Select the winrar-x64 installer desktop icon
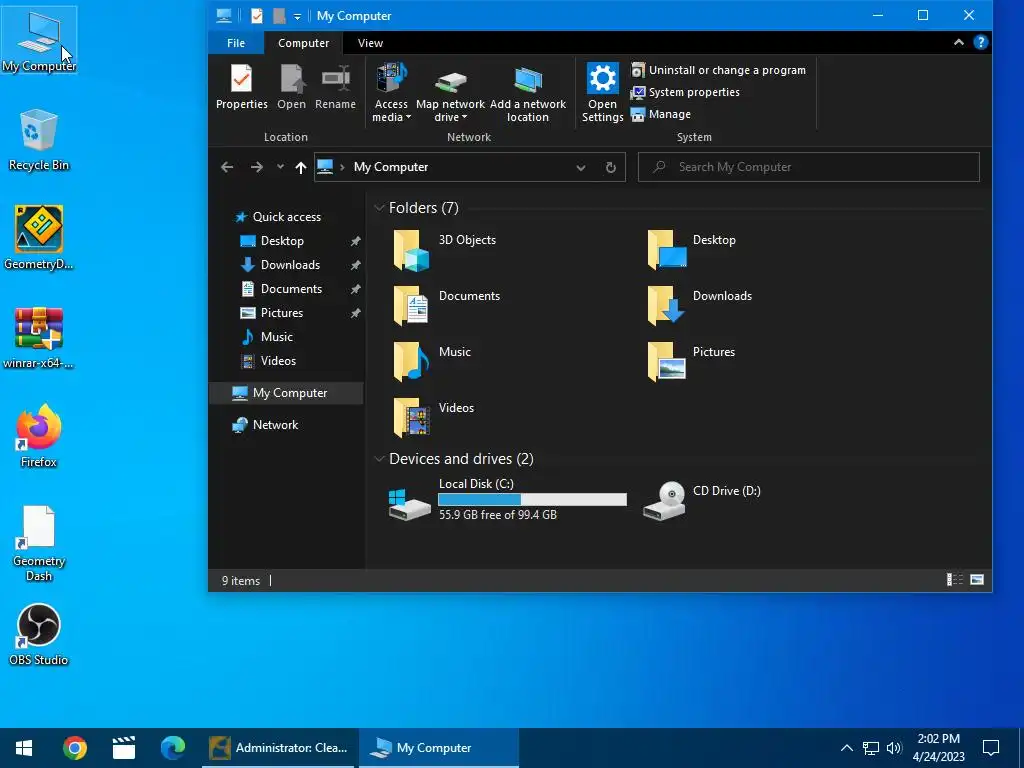This screenshot has width=1024, height=768. [x=39, y=338]
